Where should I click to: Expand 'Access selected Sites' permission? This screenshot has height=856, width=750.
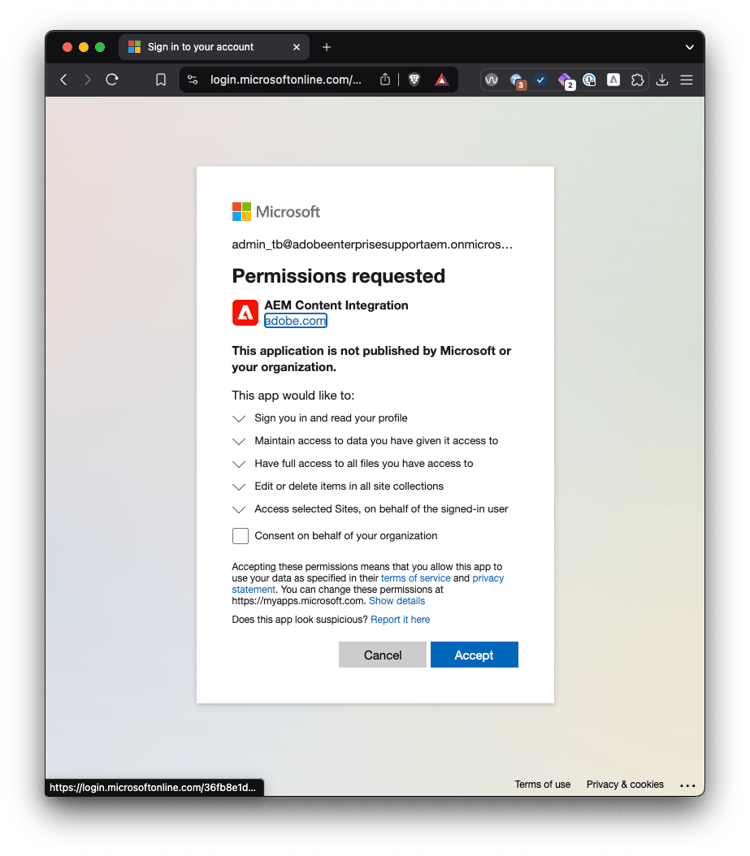pyautogui.click(x=370, y=509)
